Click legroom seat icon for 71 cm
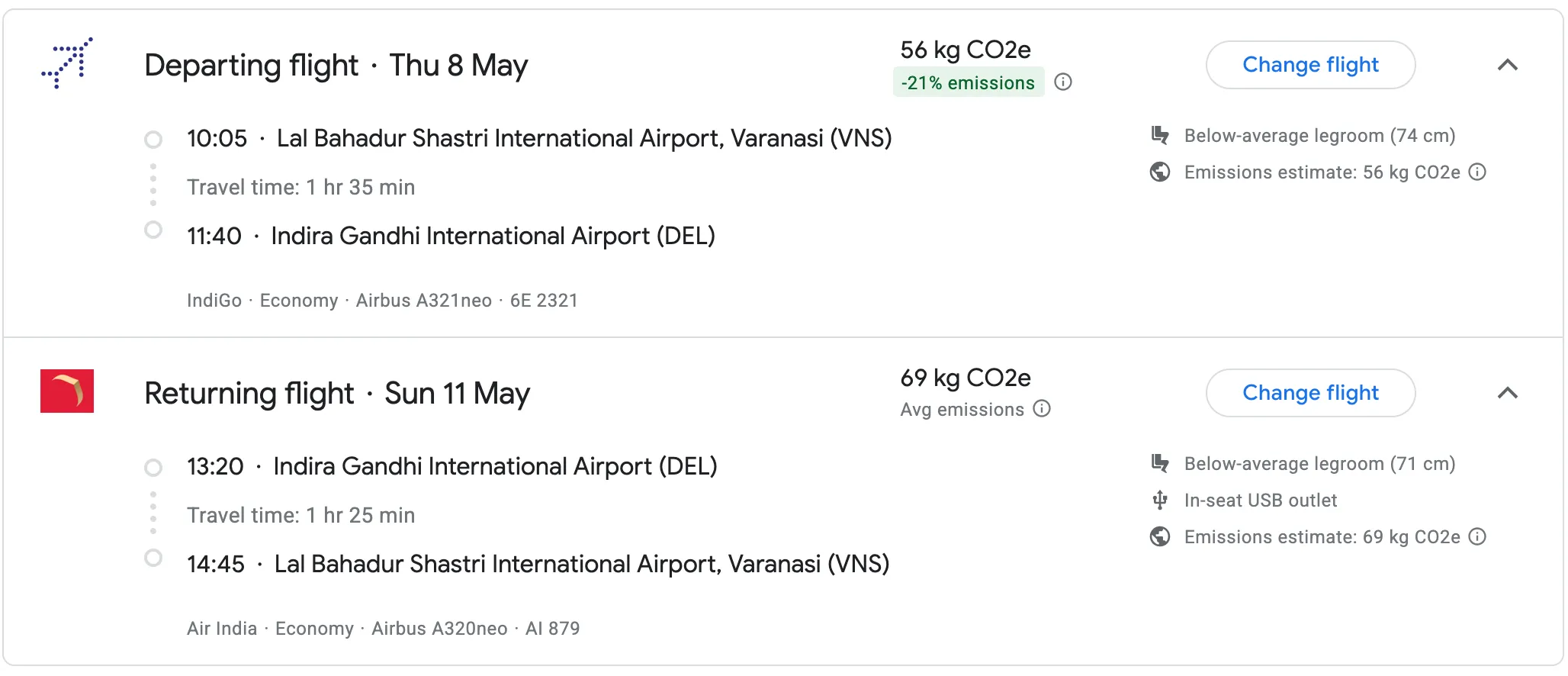This screenshot has width=1568, height=676. click(1160, 464)
